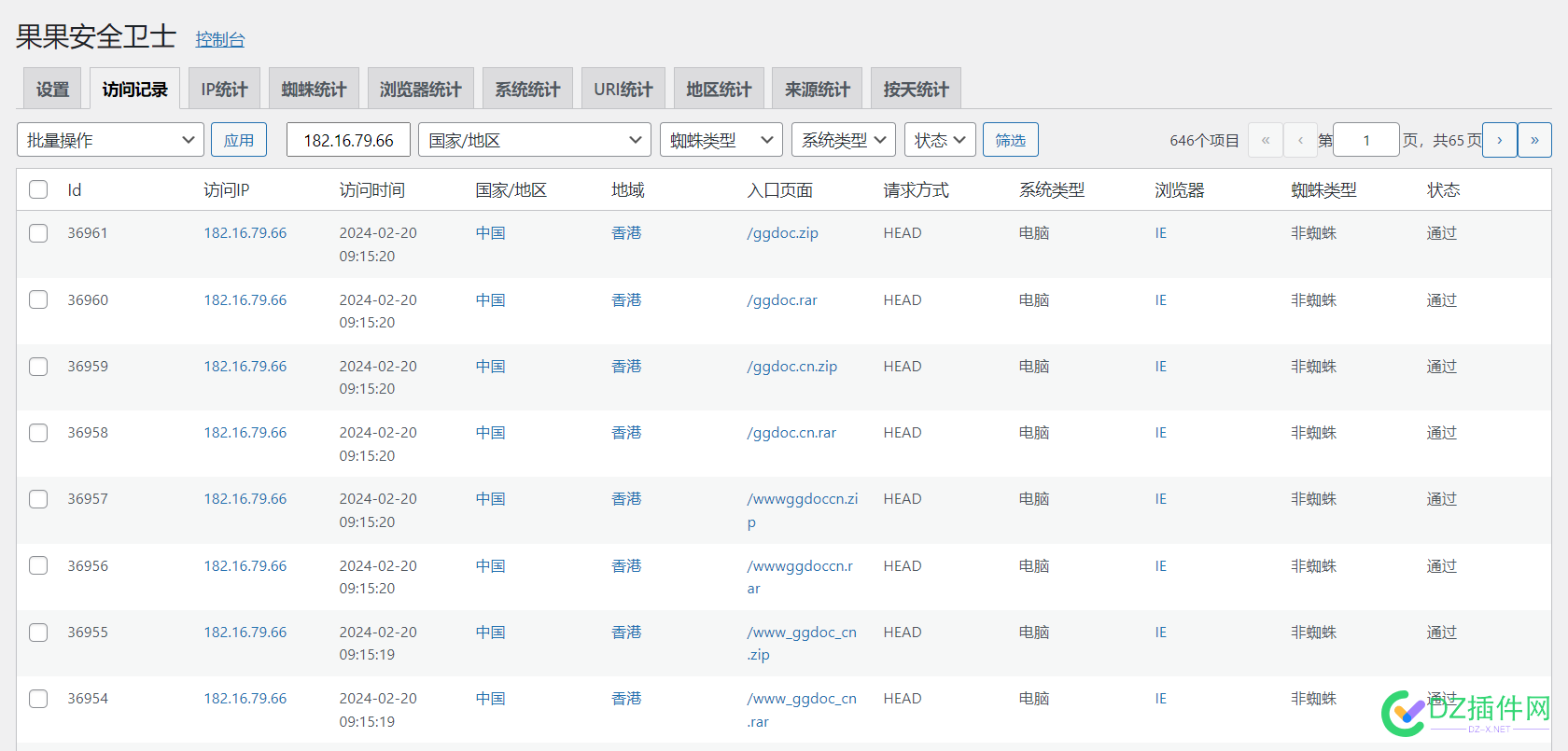Image resolution: width=1568 pixels, height=751 pixels.
Task: Expand the 国家/地区 filter dropdown
Action: coord(534,140)
